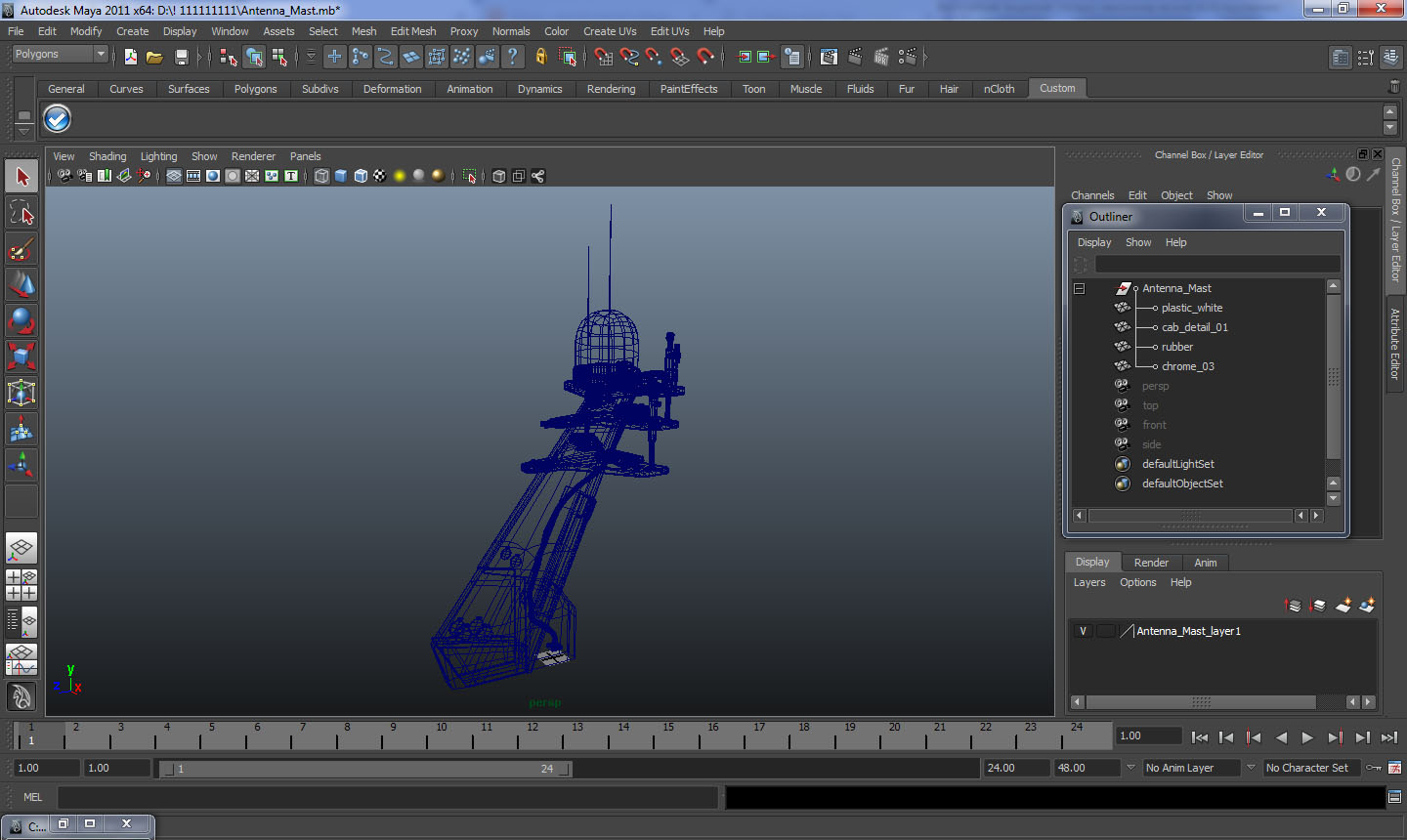Switch to four view layout
Viewport: 1407px width, 840px height.
(21, 585)
